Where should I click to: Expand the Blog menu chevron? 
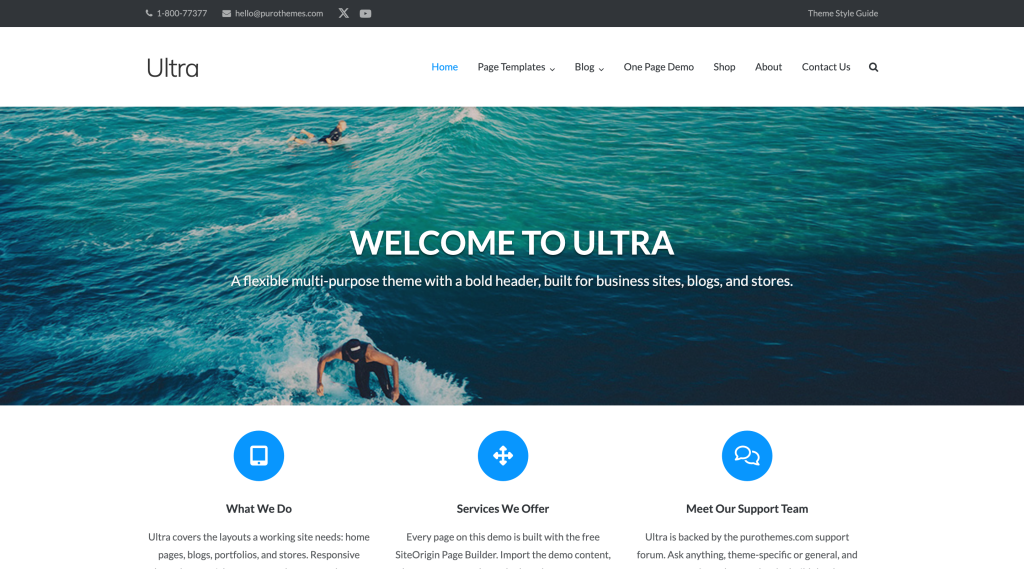pyautogui.click(x=601, y=69)
